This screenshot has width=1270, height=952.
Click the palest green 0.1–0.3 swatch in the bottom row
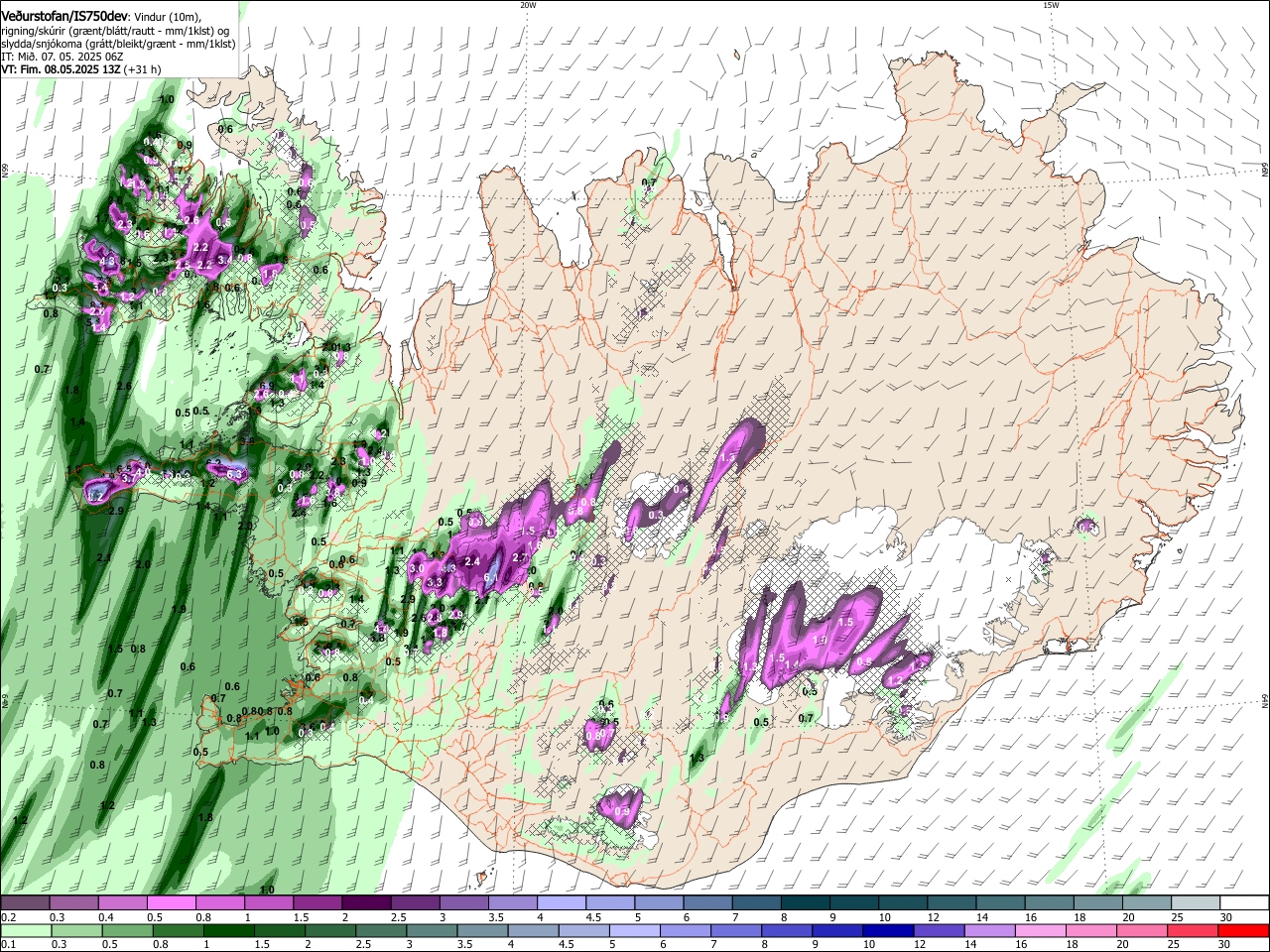point(26,930)
